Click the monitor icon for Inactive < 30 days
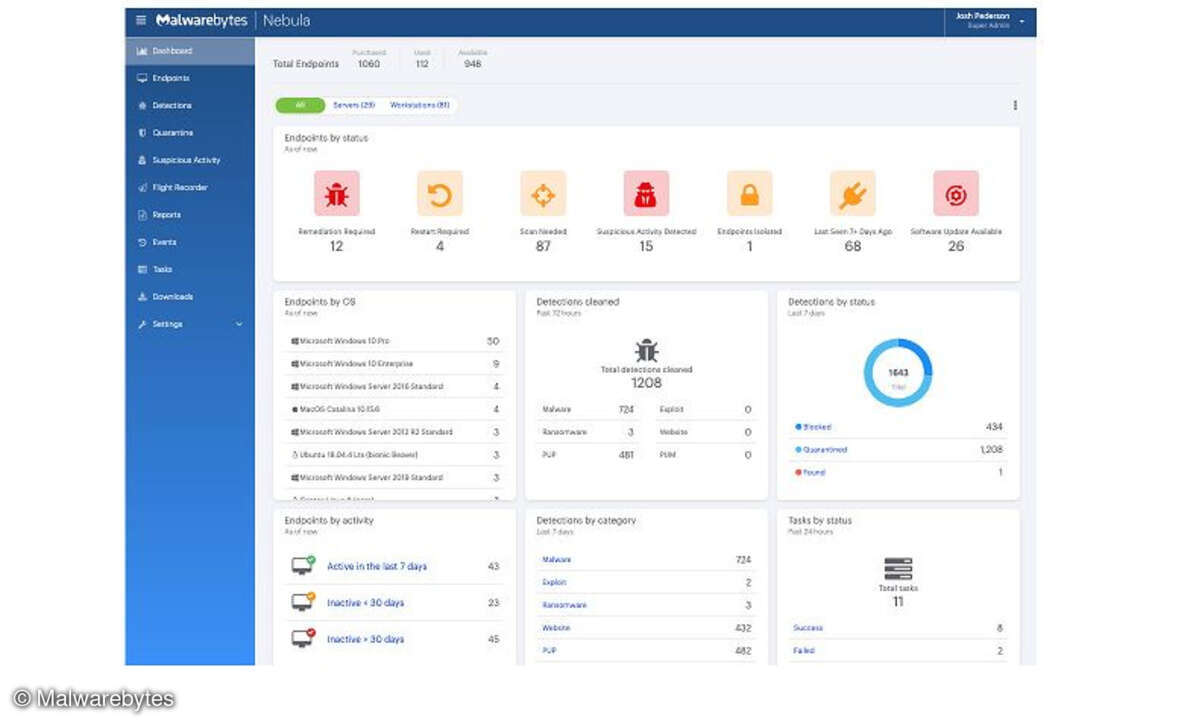Viewport: 1199px width, 720px height. tap(303, 602)
